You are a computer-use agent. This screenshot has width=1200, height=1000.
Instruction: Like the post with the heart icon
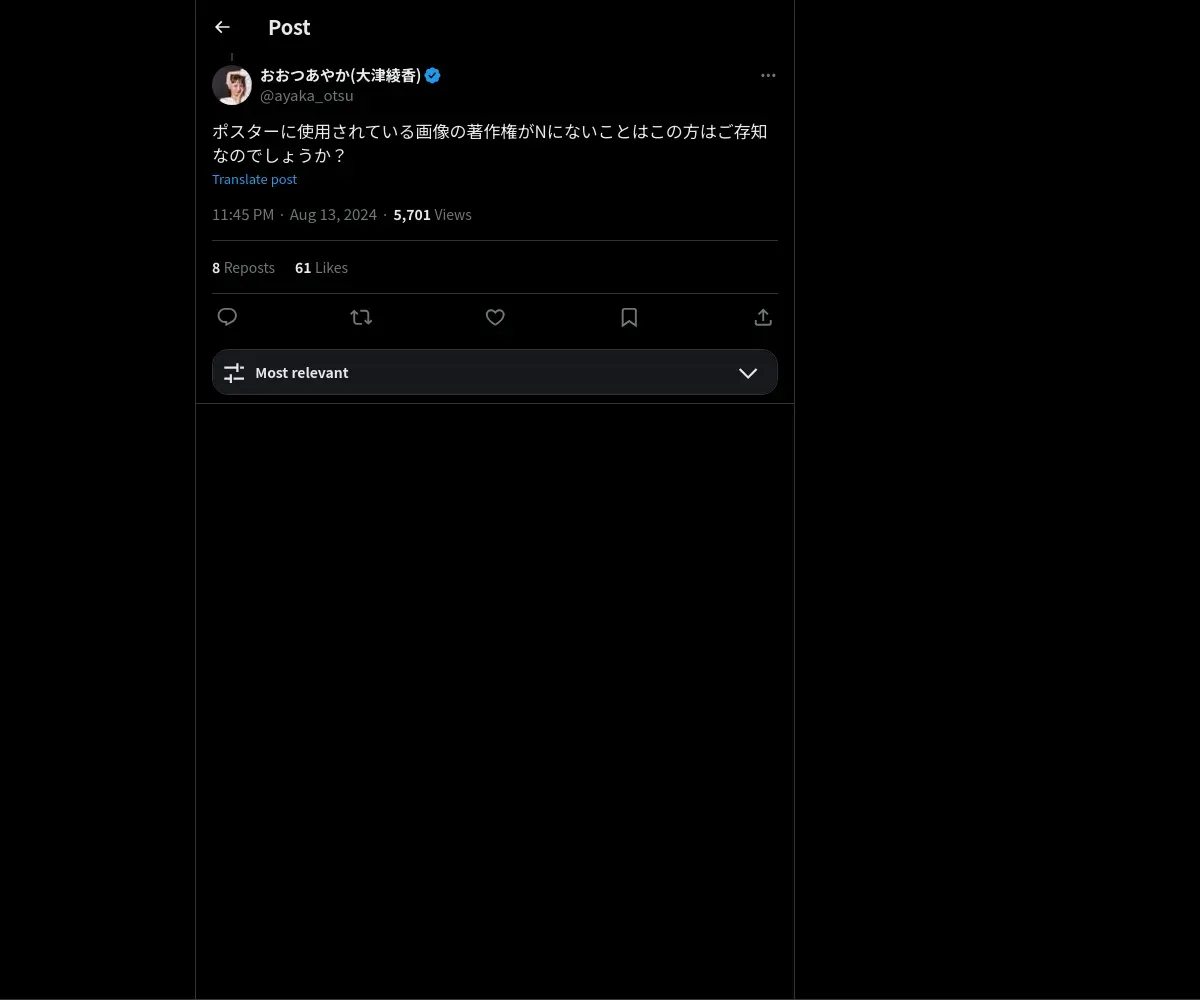495,317
